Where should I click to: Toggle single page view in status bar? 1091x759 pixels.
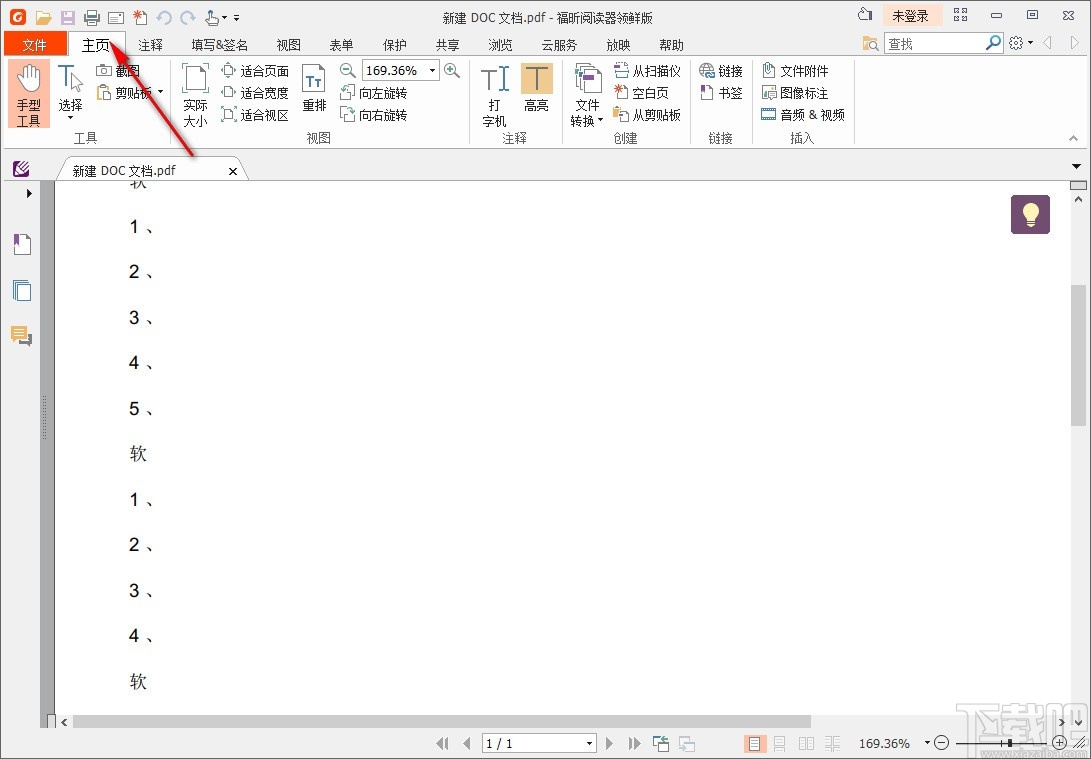coord(753,743)
